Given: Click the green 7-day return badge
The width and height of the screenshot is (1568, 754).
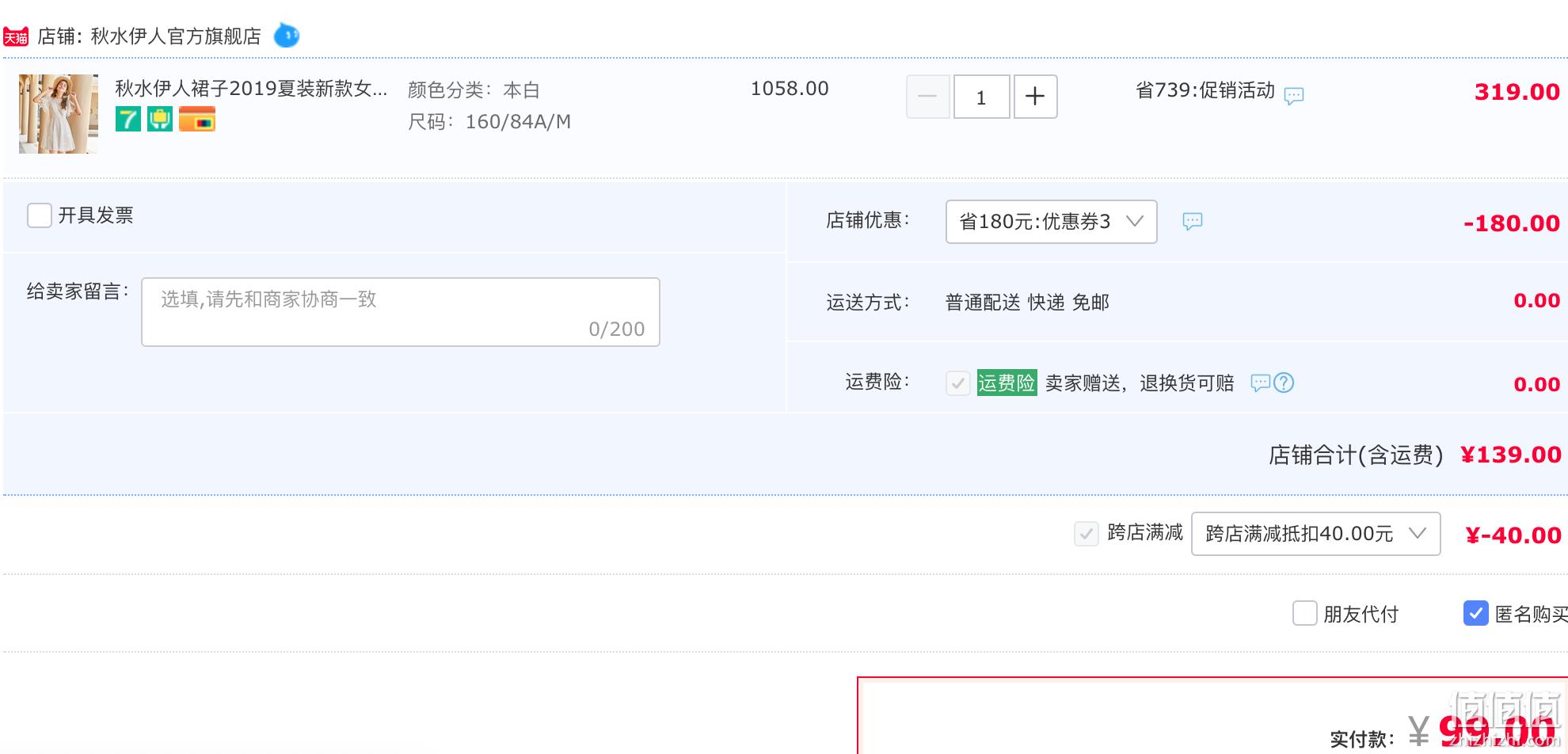Looking at the screenshot, I should point(128,120).
